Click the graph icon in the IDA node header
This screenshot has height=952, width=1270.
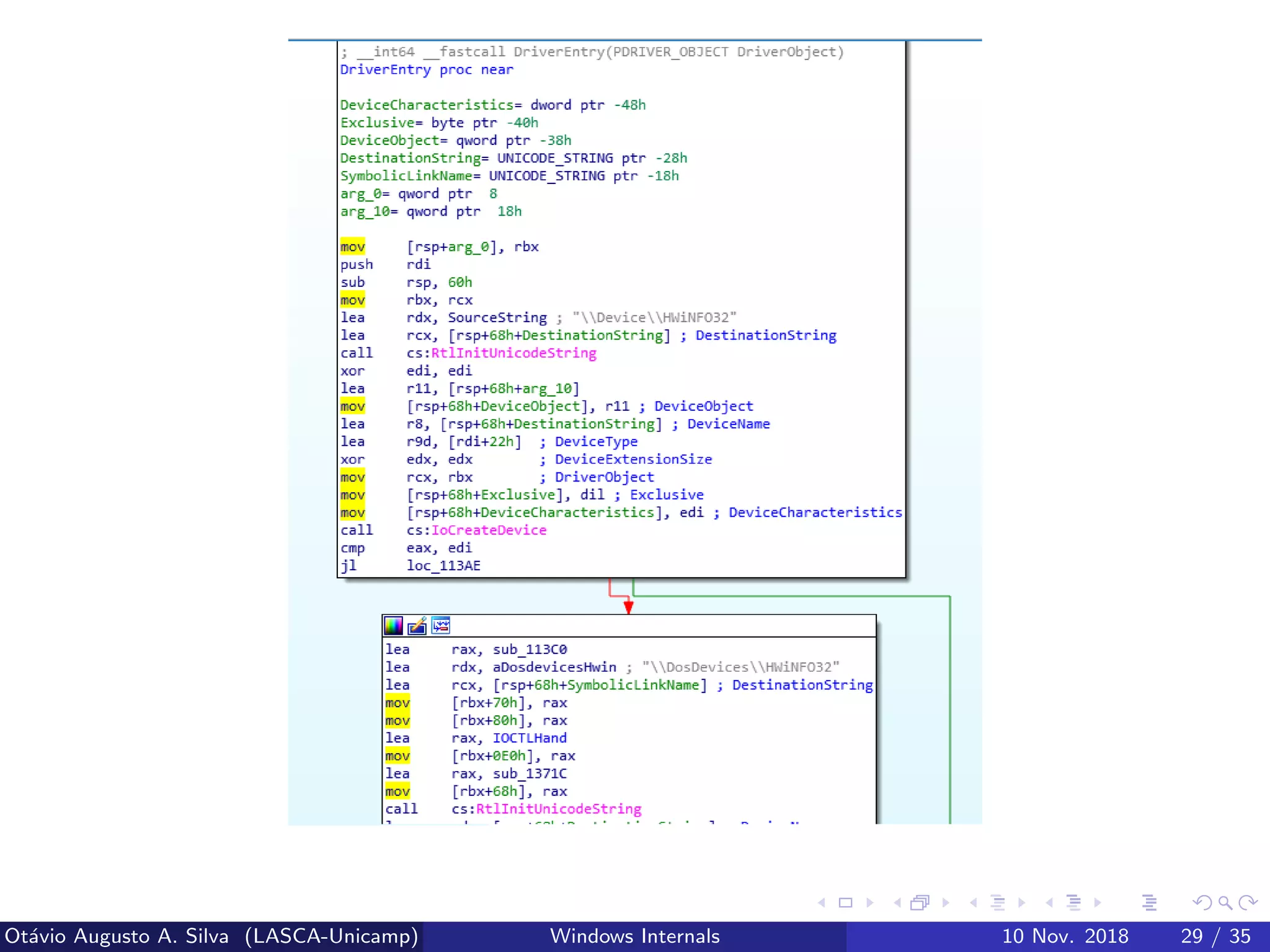click(441, 626)
